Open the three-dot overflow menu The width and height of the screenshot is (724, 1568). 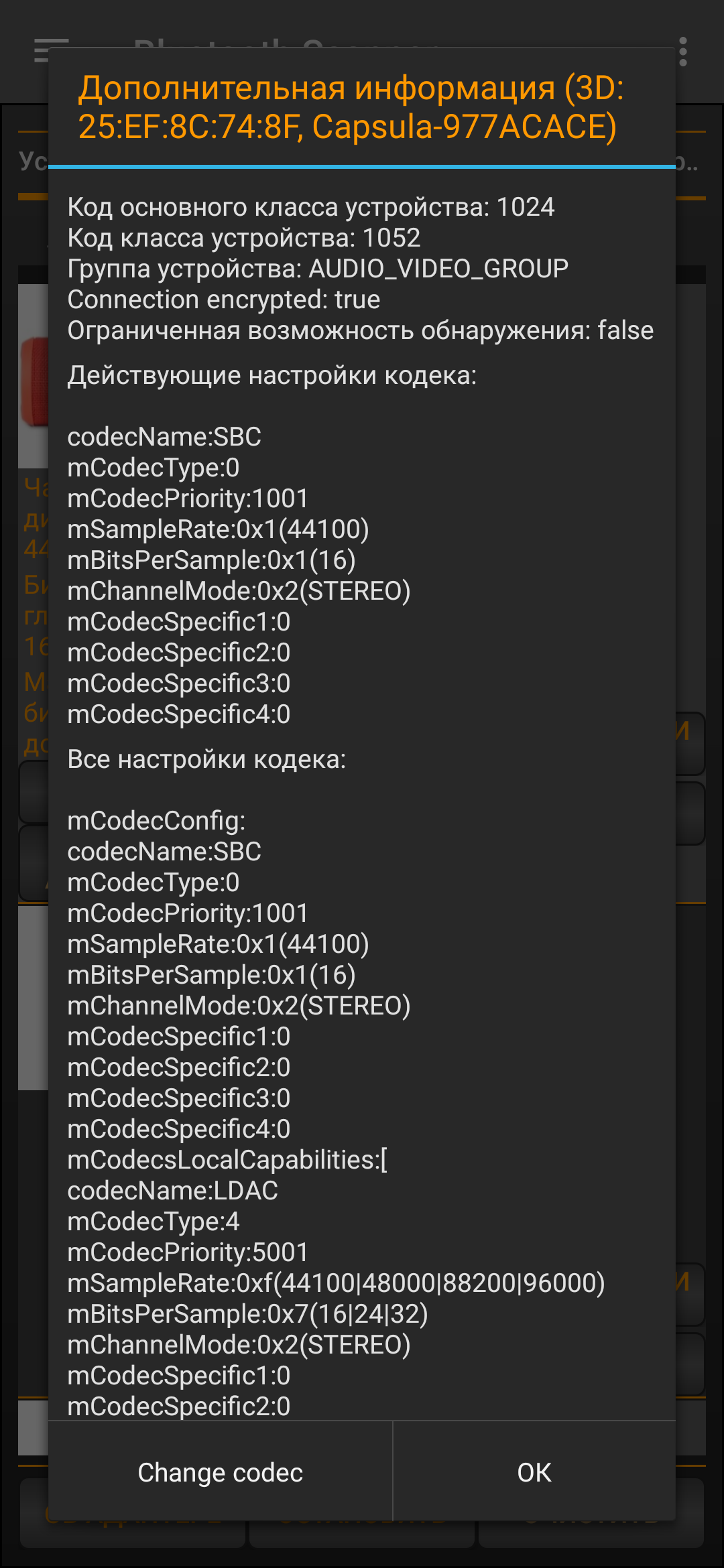tap(683, 52)
